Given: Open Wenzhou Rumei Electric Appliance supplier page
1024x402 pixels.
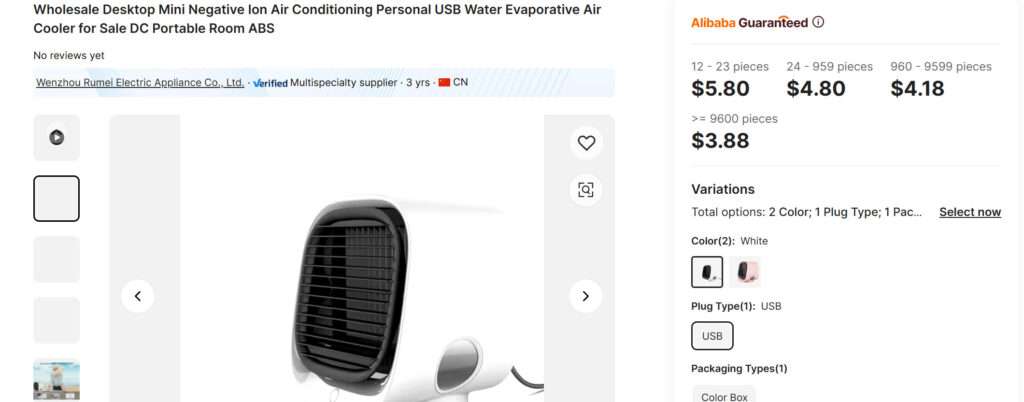Looking at the screenshot, I should [140, 82].
